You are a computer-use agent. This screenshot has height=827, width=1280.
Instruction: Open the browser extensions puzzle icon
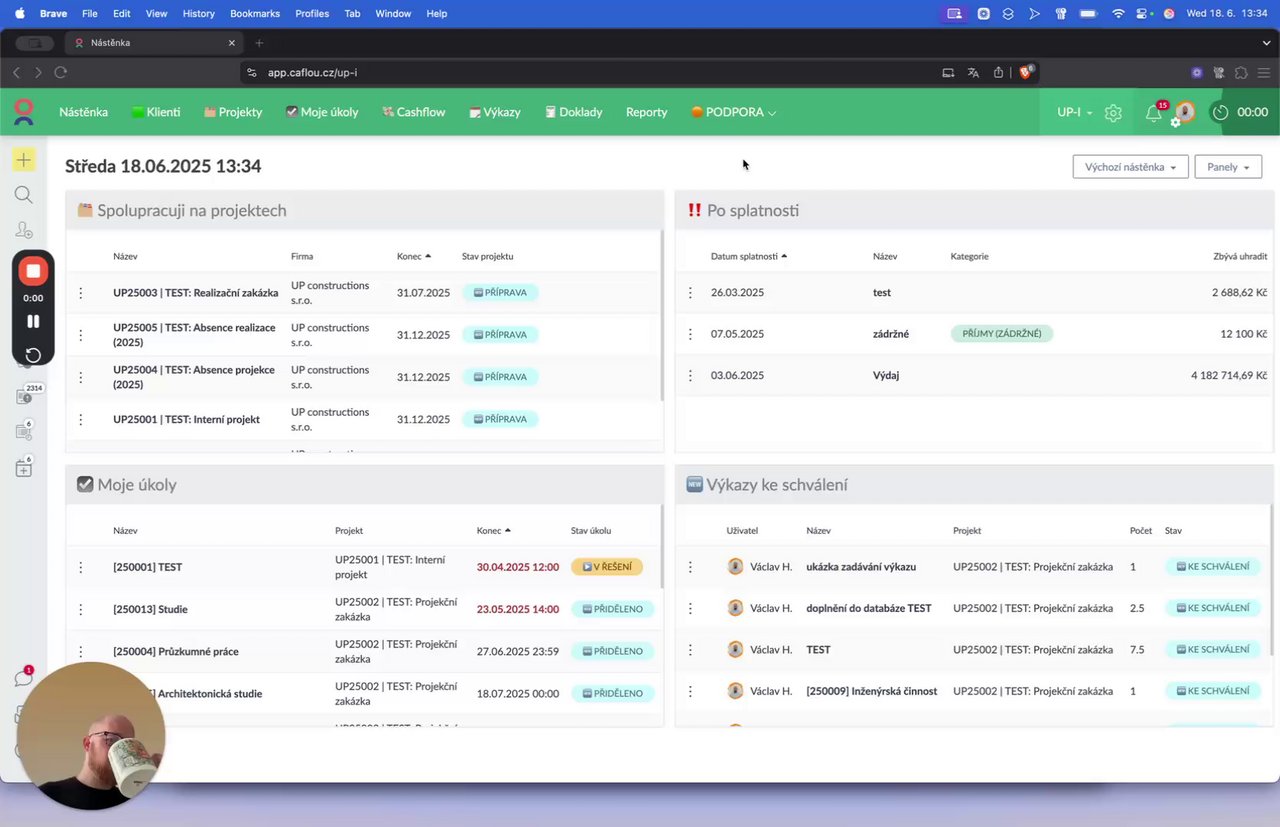1241,72
